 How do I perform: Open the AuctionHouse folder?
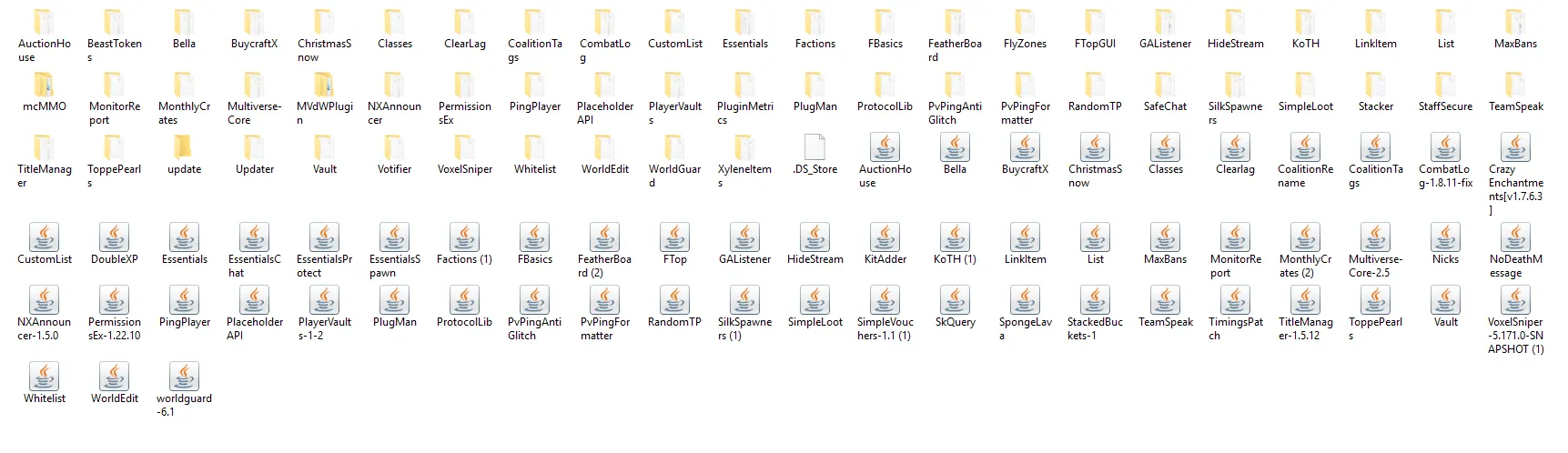(44, 35)
